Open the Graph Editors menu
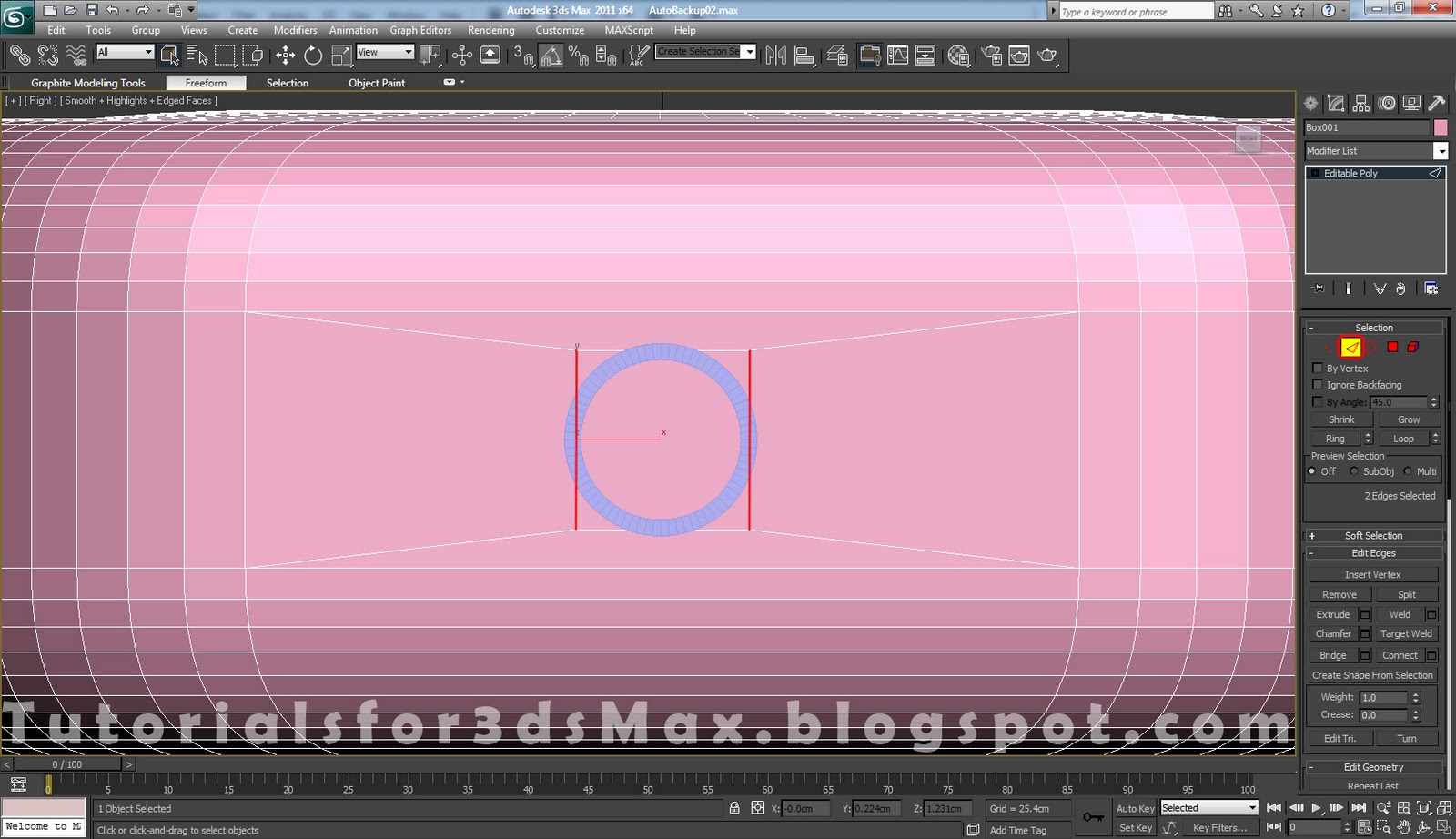 coord(420,30)
